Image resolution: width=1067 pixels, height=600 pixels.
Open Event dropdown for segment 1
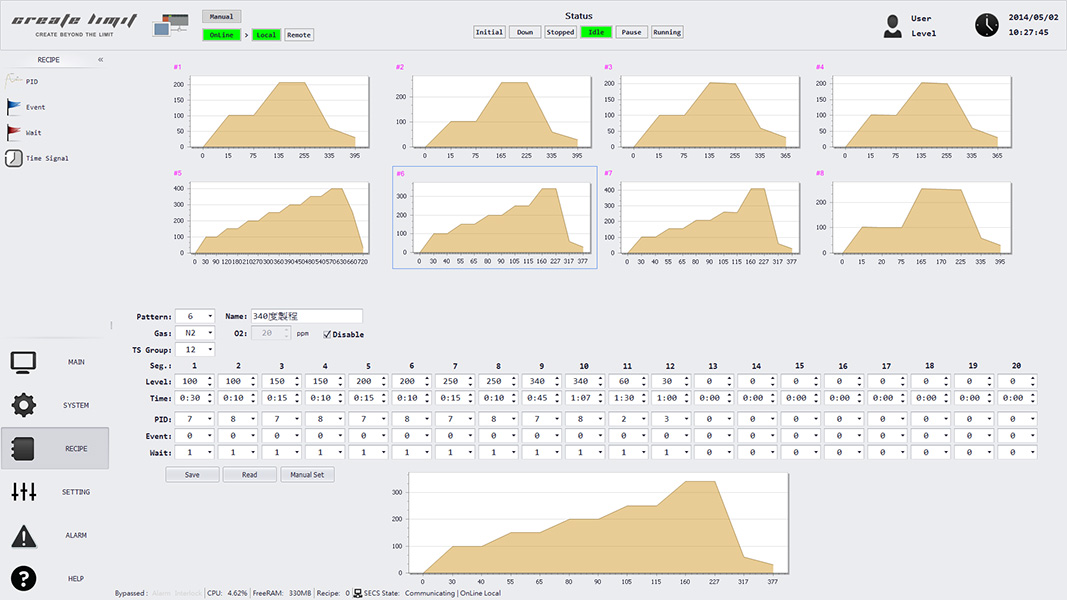tap(195, 436)
